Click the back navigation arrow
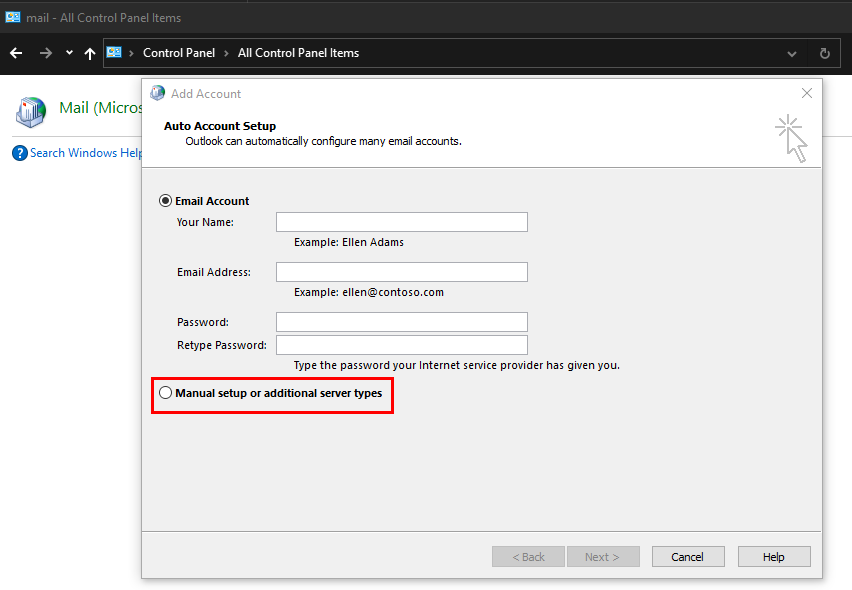The height and width of the screenshot is (590, 852). coord(15,52)
